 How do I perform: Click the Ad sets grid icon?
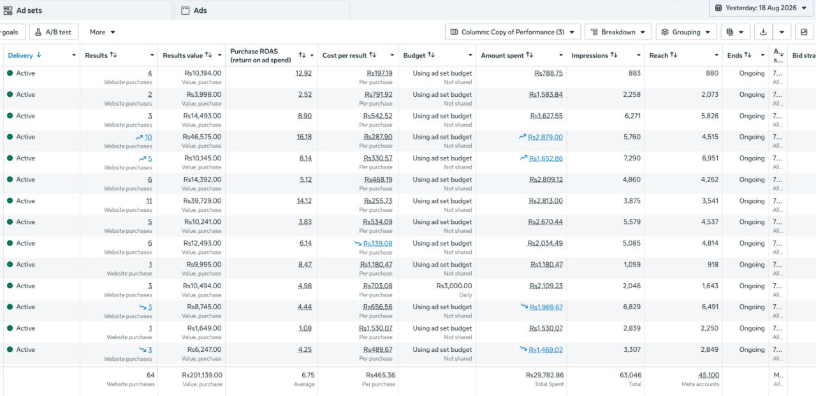pyautogui.click(x=8, y=10)
